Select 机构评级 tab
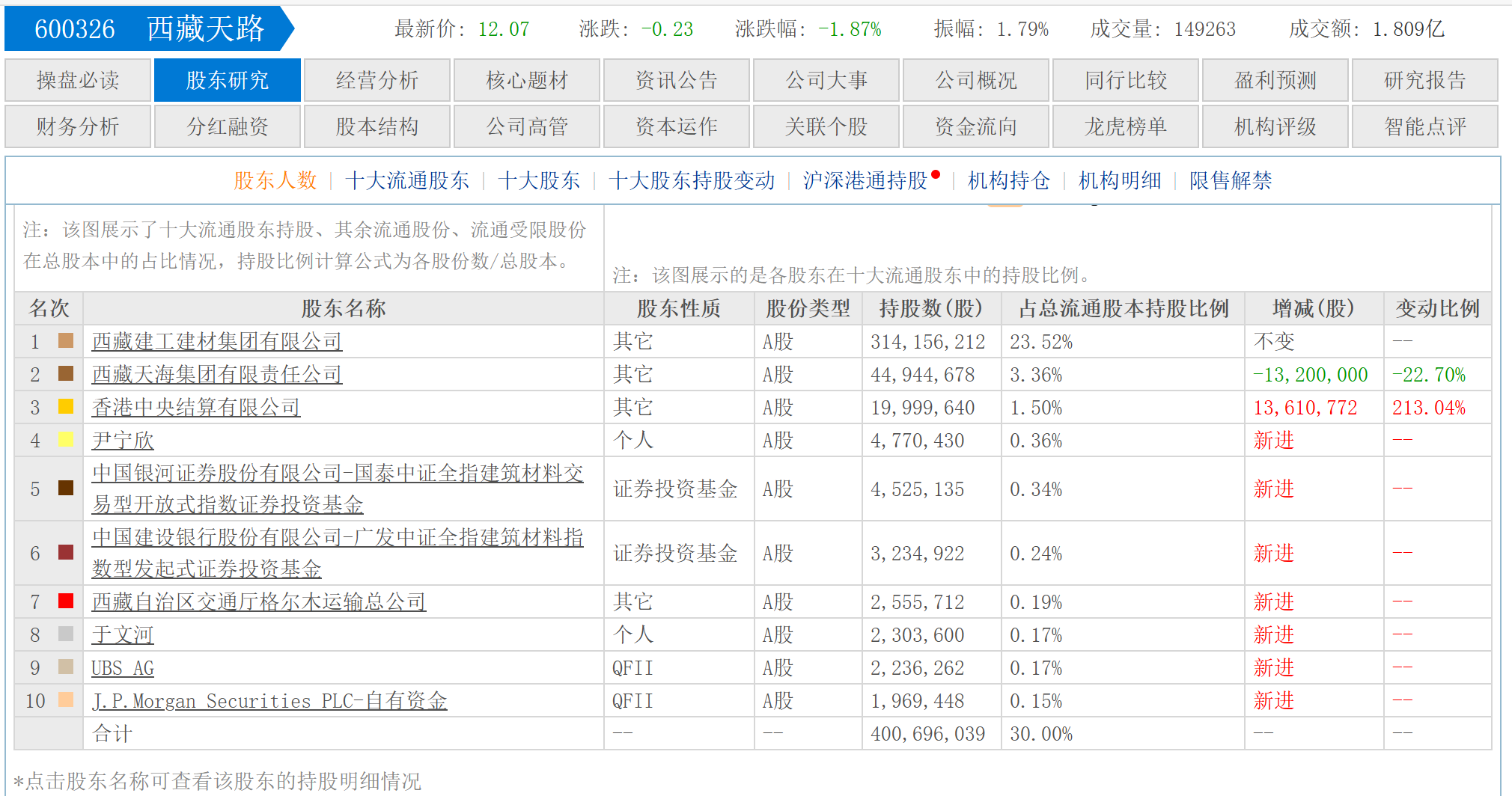 click(1275, 126)
